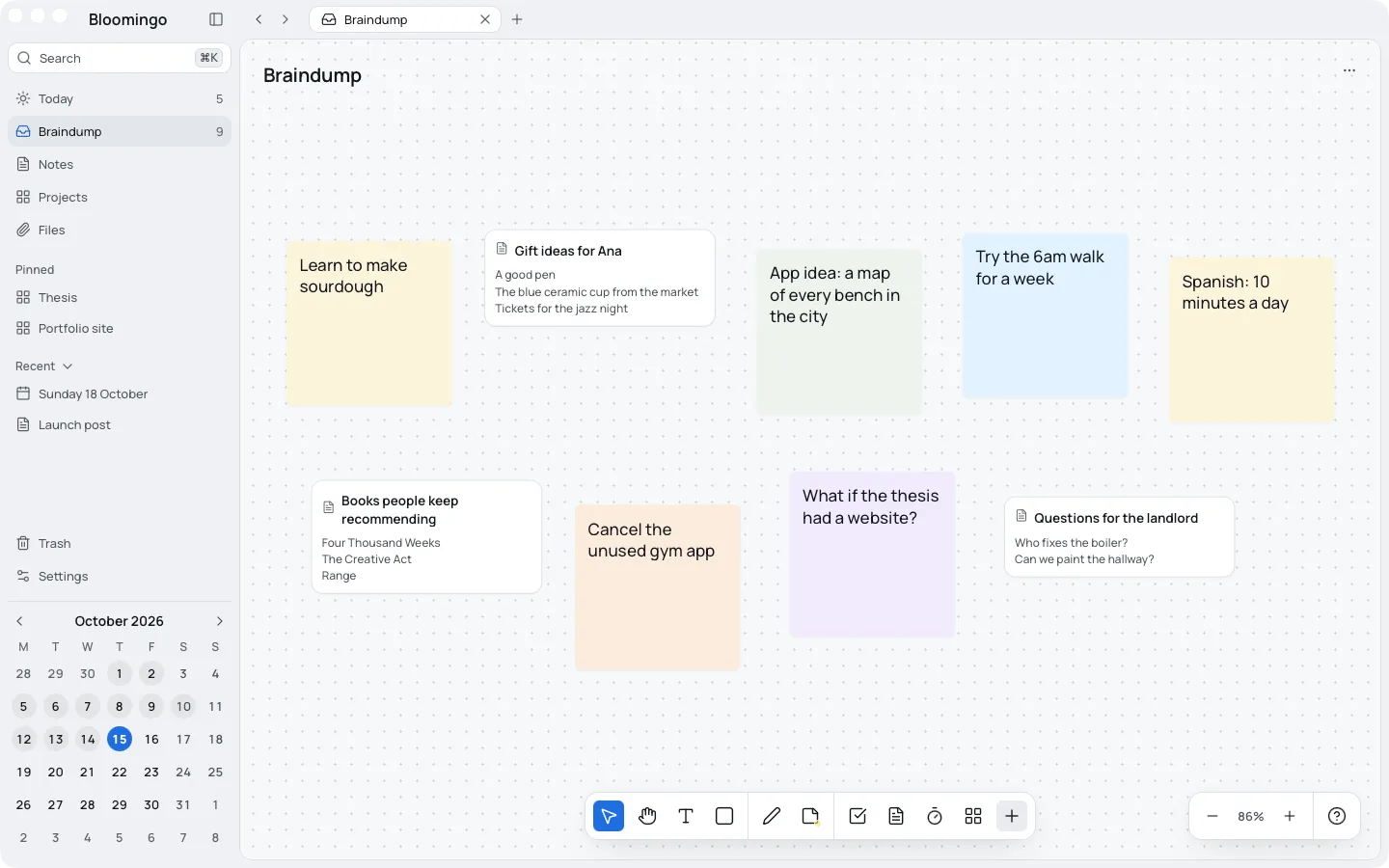Close the Braindump tab
Image resolution: width=1389 pixels, height=868 pixels.
click(485, 19)
